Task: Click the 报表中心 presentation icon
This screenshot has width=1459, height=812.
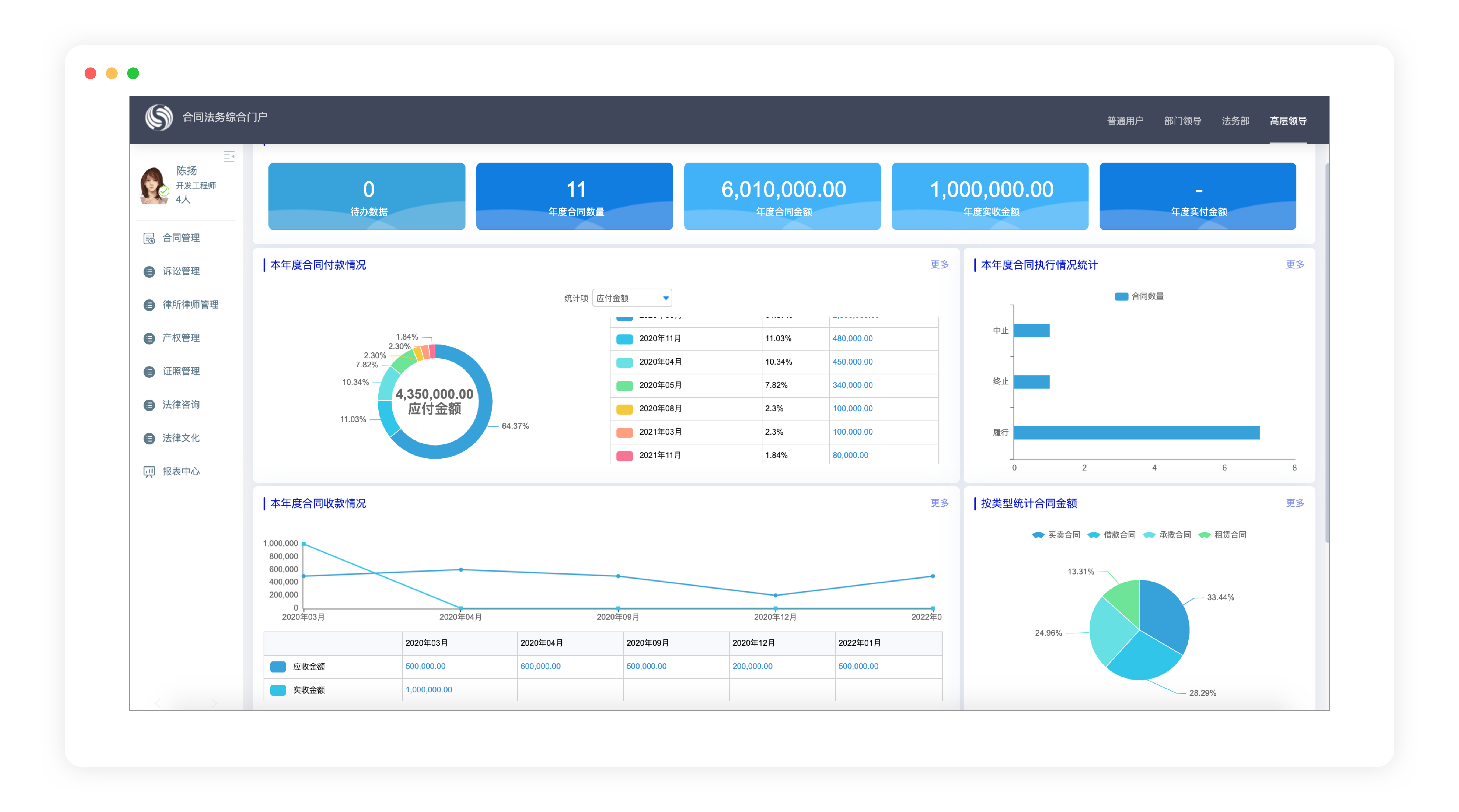Action: 149,472
